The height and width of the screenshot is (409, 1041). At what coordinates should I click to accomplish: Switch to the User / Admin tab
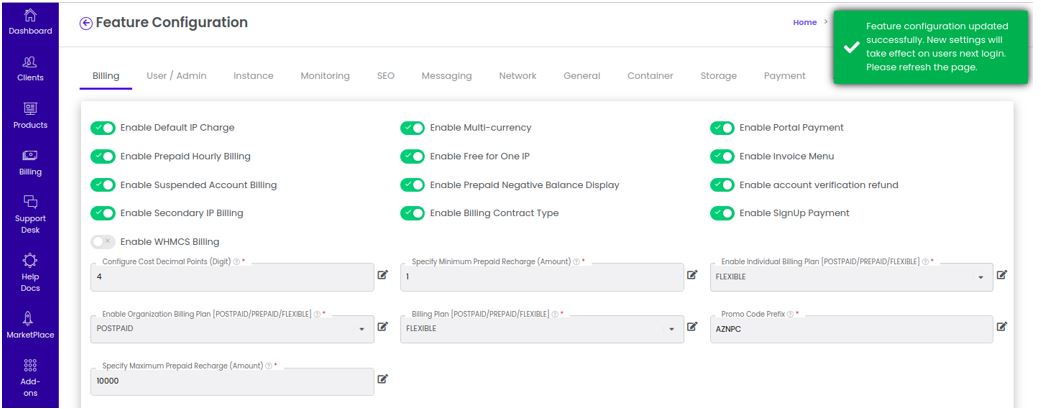pos(177,76)
